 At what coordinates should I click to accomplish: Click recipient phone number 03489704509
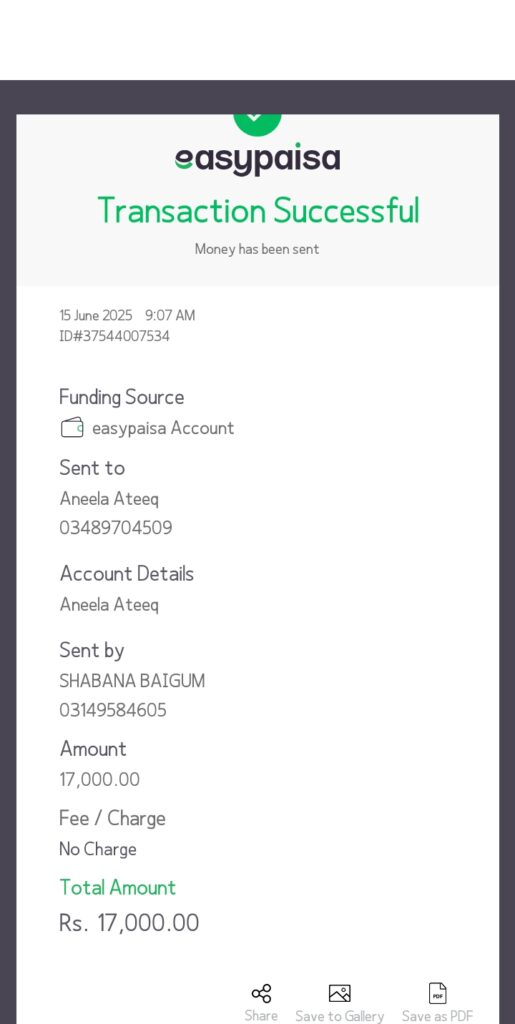tap(116, 528)
